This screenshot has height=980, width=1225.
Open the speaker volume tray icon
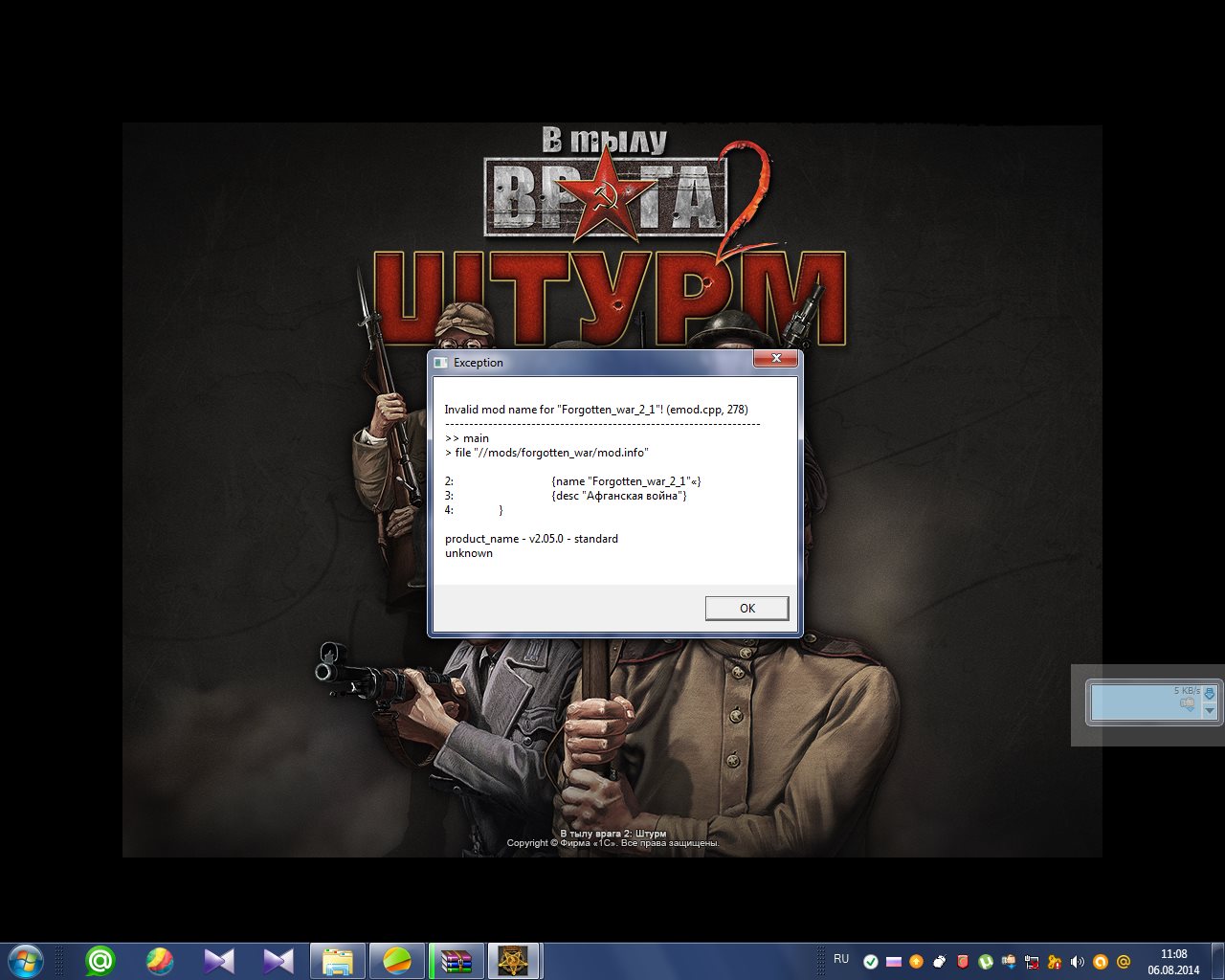[1078, 962]
